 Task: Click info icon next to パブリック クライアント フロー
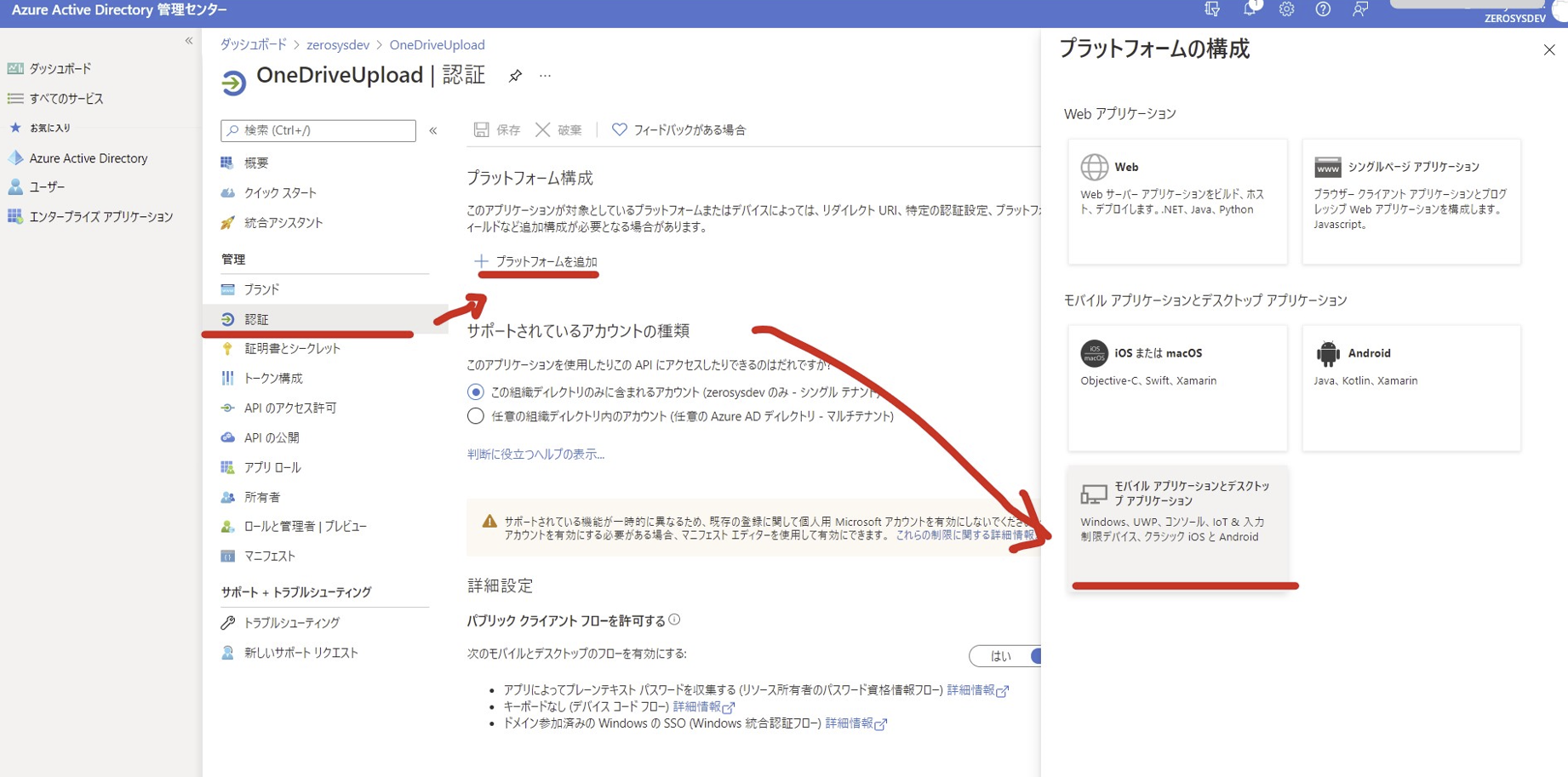tap(674, 620)
